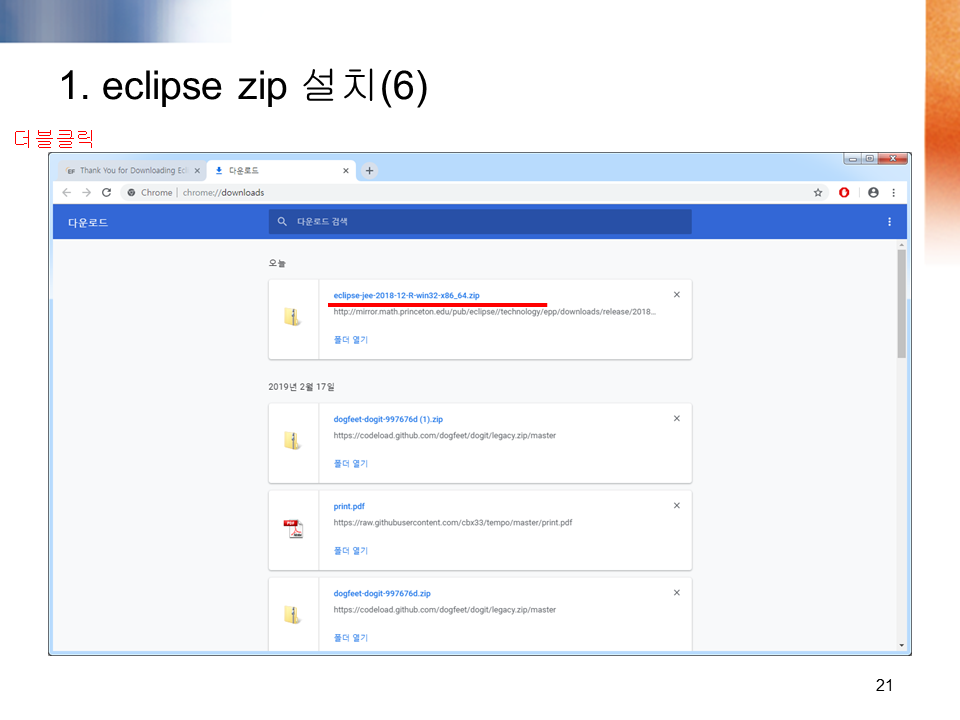Open dogfeet-dogit-997676d (1).zip link
The width and height of the screenshot is (960, 720).
tap(388, 419)
